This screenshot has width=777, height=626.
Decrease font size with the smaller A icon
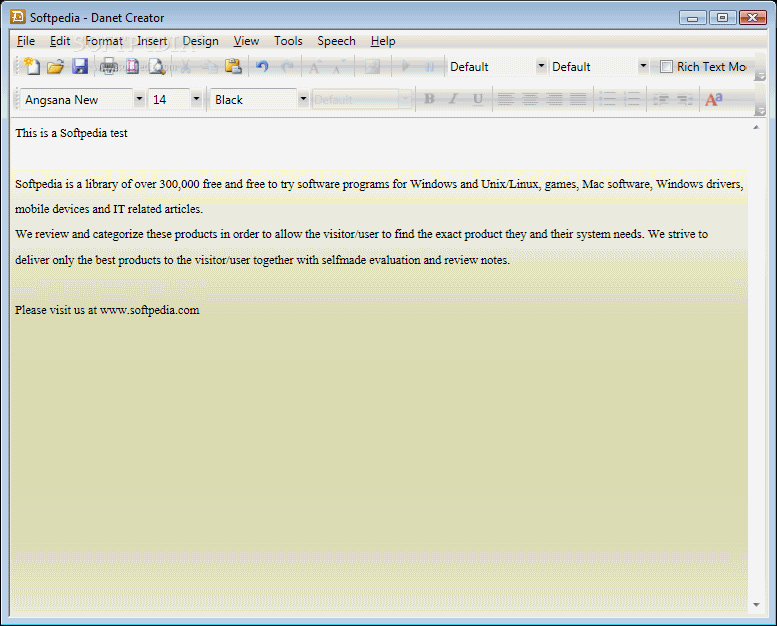tap(339, 66)
